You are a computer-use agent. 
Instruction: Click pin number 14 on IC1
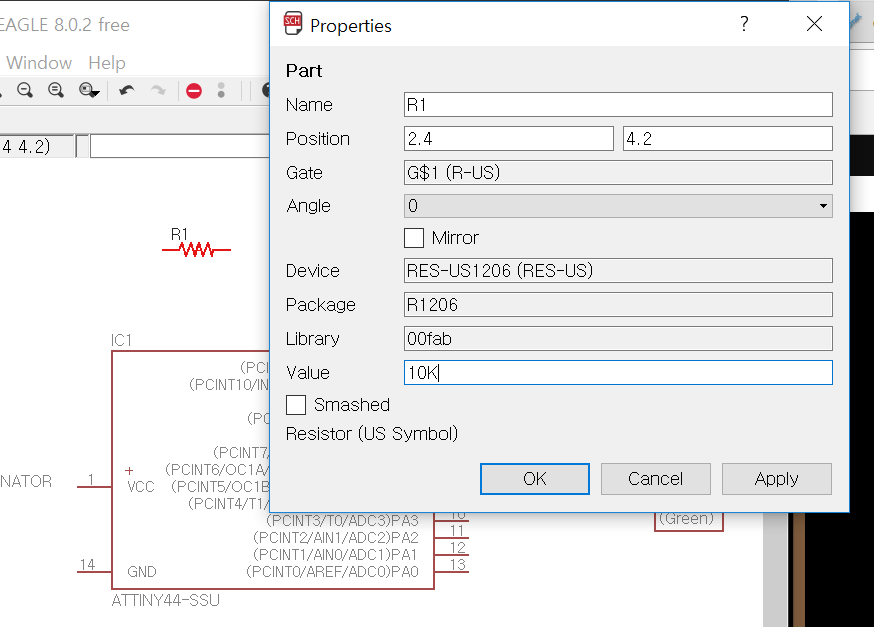point(87,565)
